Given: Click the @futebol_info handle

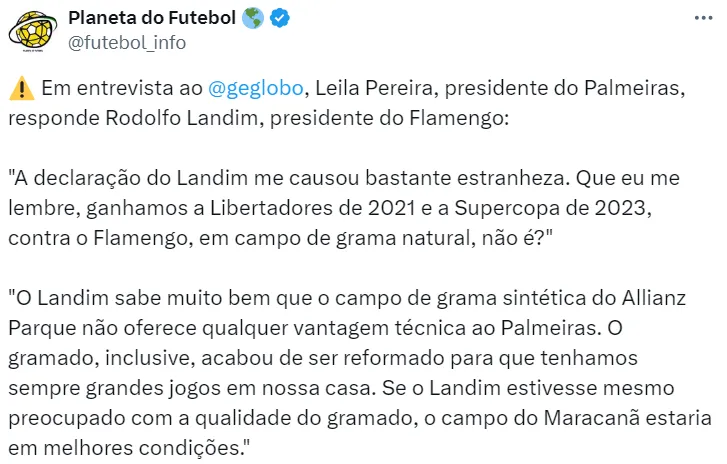Looking at the screenshot, I should [126, 42].
